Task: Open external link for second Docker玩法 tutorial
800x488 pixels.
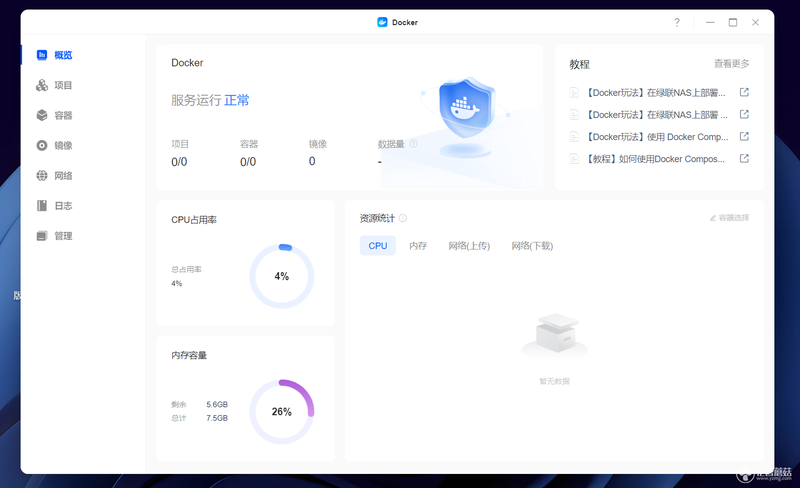Action: [x=744, y=114]
